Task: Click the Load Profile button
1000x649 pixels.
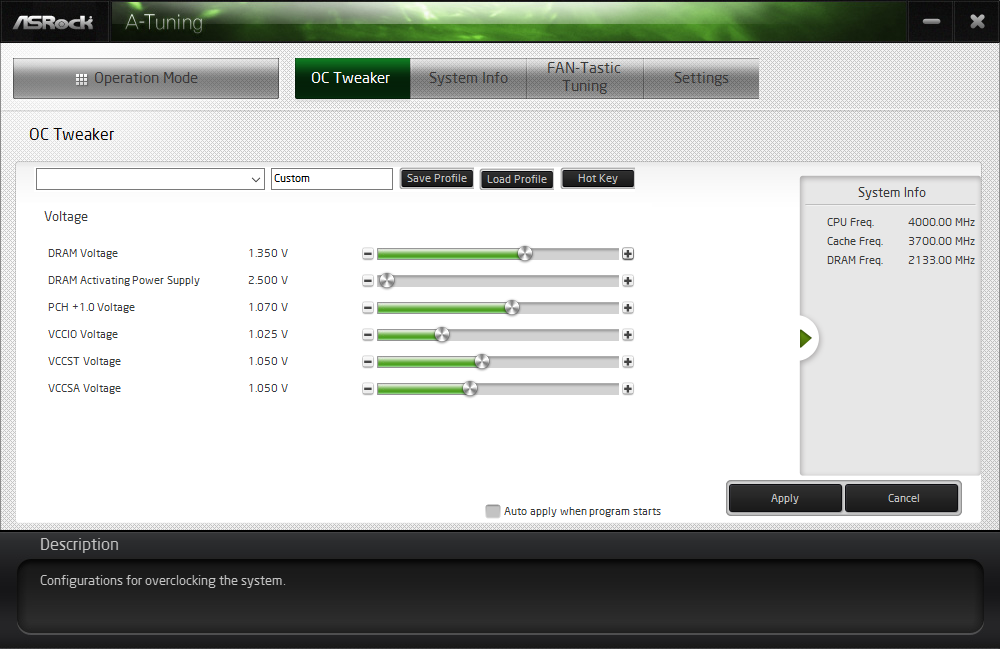Action: 517,179
